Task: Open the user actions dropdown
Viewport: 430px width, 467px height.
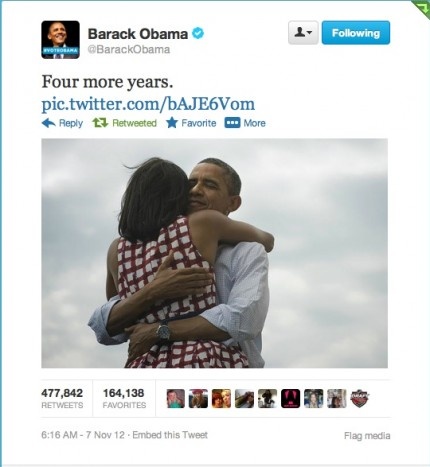Action: click(x=303, y=33)
